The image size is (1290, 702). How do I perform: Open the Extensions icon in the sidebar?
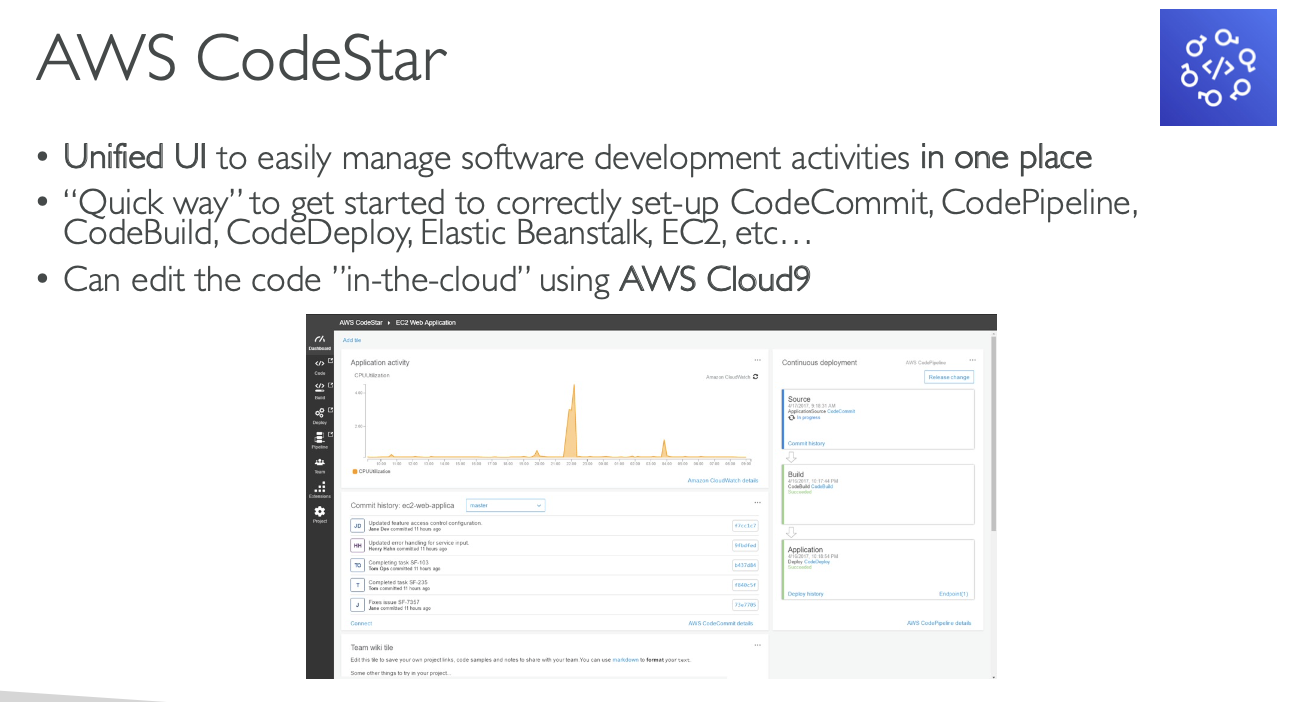point(319,489)
